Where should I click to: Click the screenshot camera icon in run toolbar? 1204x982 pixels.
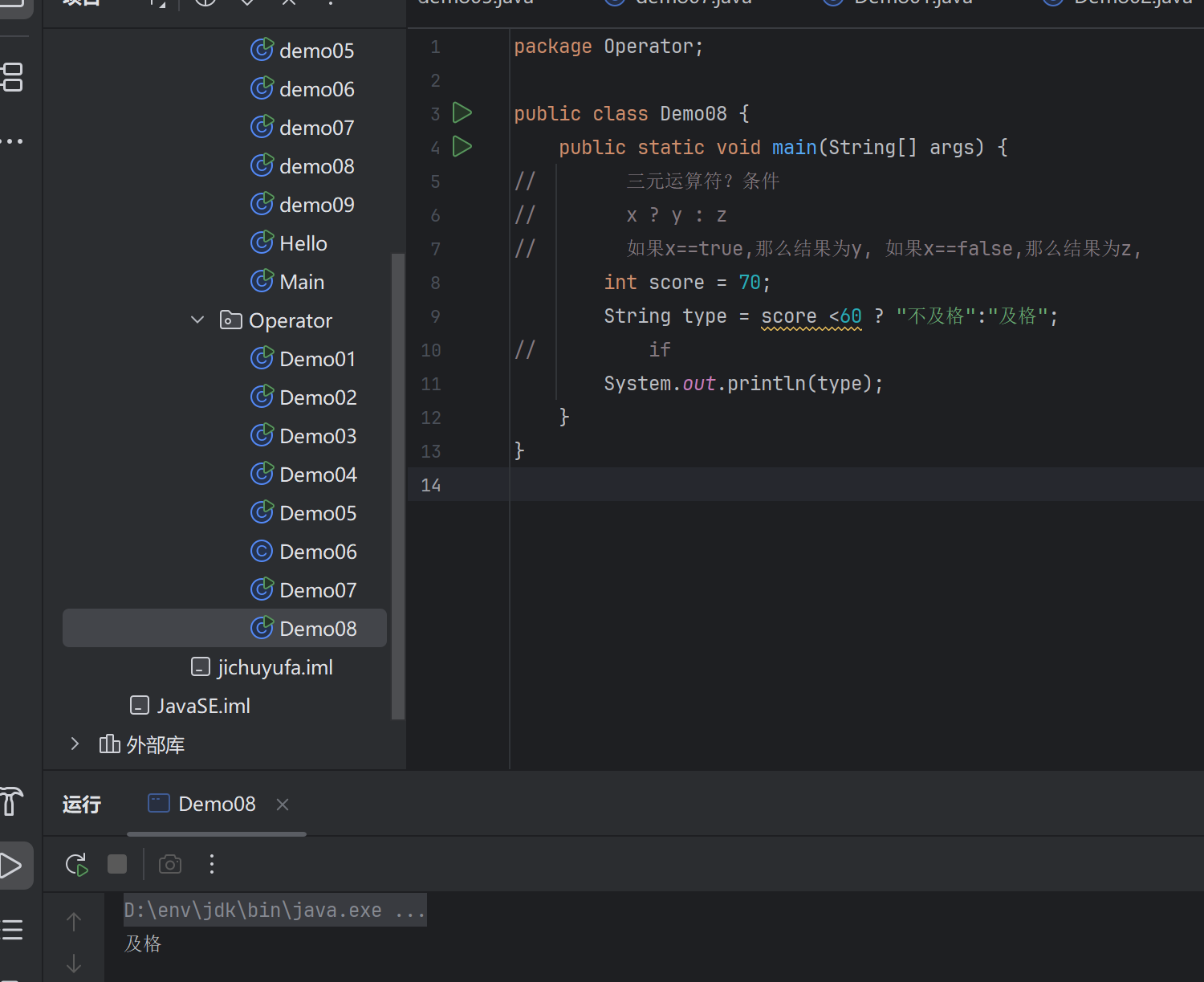170,864
